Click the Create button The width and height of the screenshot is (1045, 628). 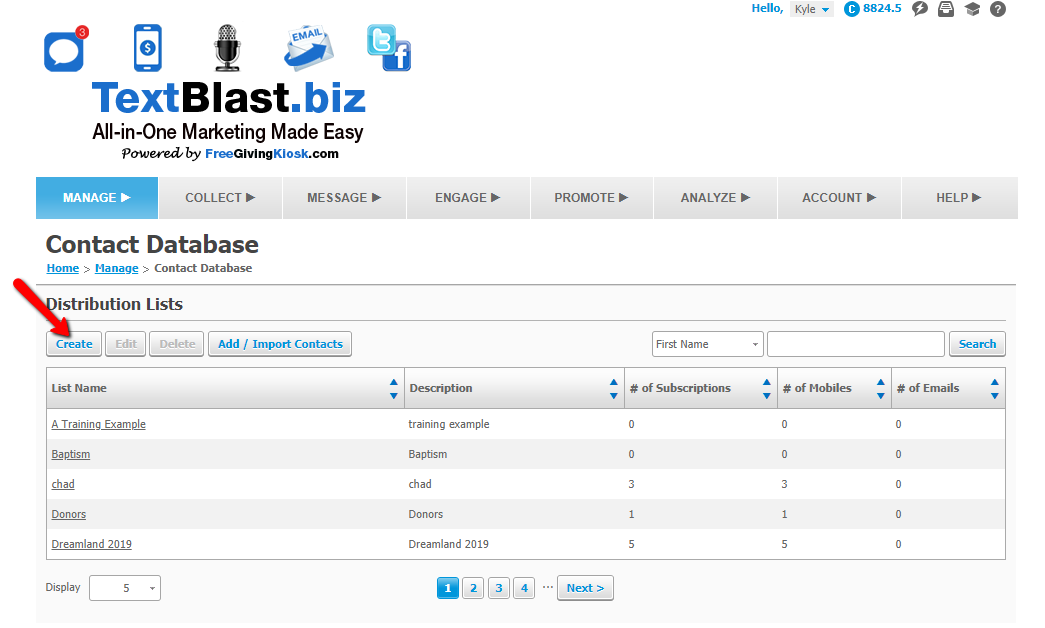pyautogui.click(x=74, y=344)
